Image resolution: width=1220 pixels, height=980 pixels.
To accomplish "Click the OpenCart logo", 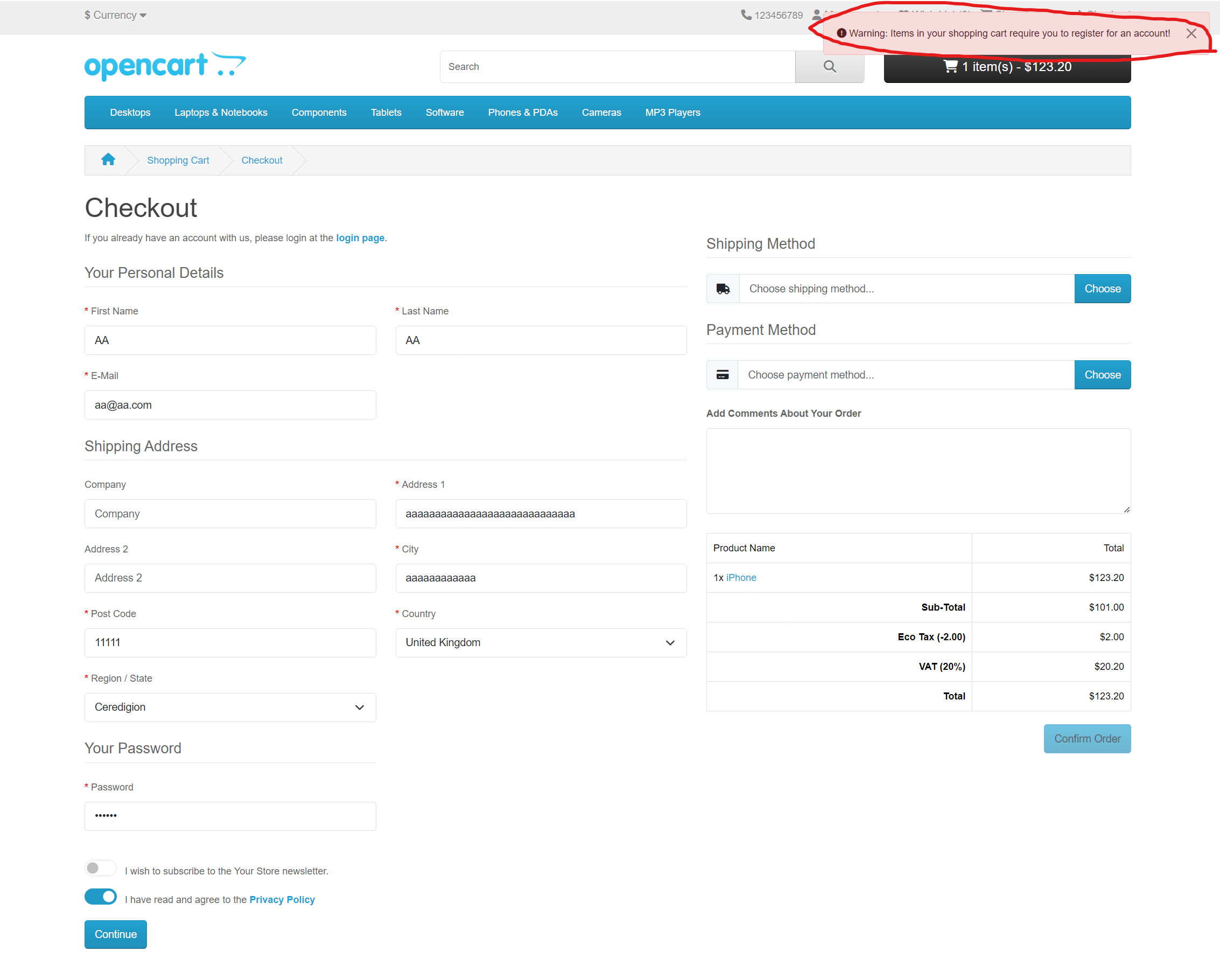I will point(165,66).
